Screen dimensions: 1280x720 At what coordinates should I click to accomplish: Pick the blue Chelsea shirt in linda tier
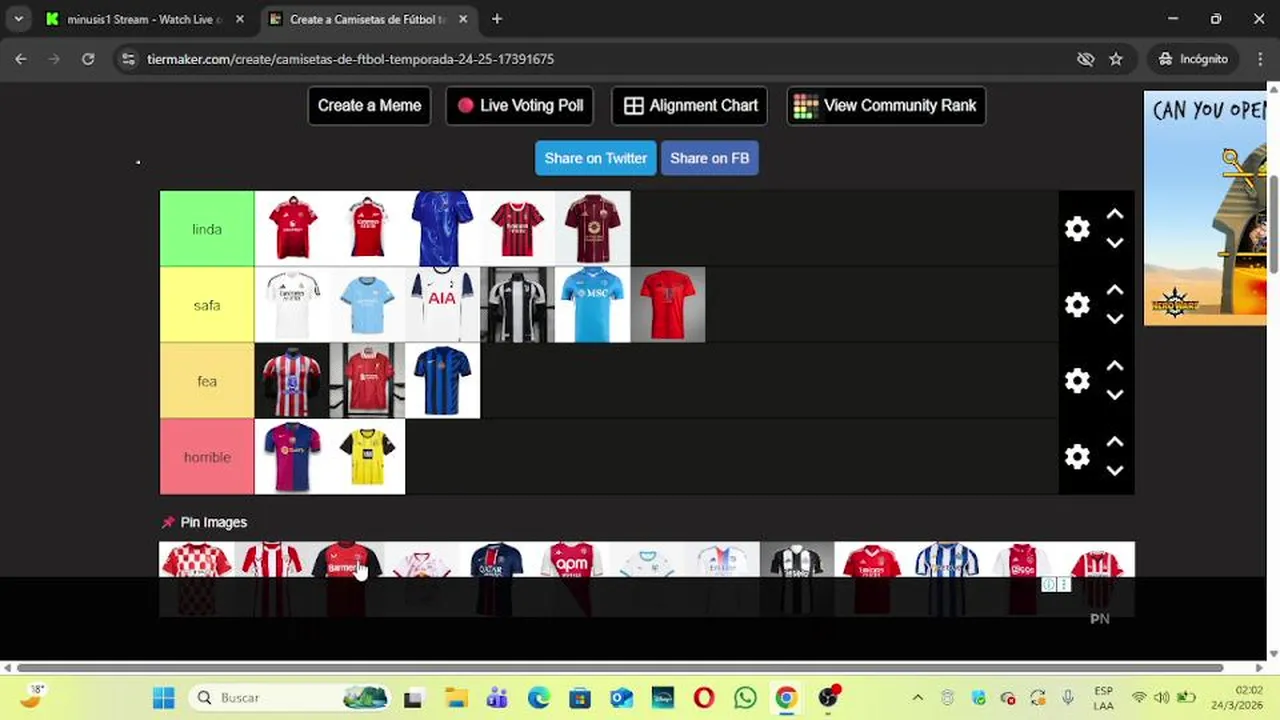pos(442,229)
